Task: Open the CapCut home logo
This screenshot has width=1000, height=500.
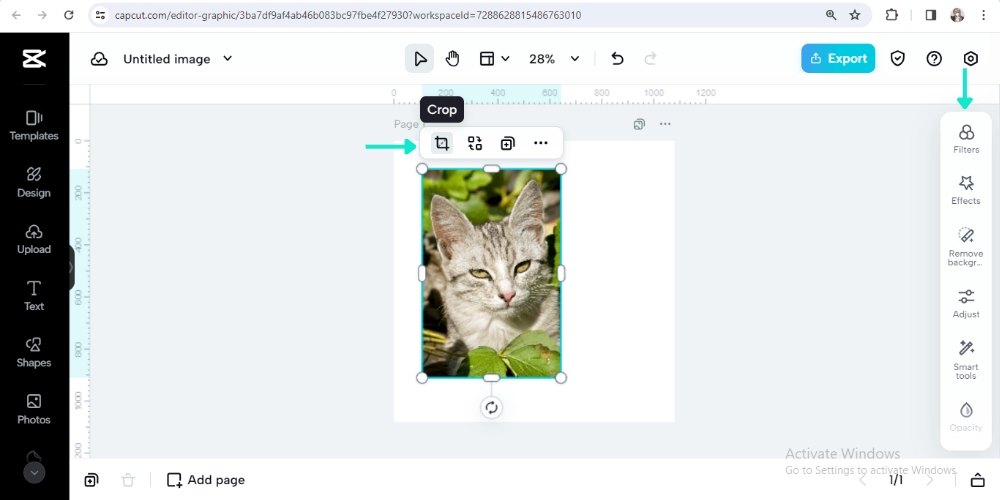Action: [34, 59]
